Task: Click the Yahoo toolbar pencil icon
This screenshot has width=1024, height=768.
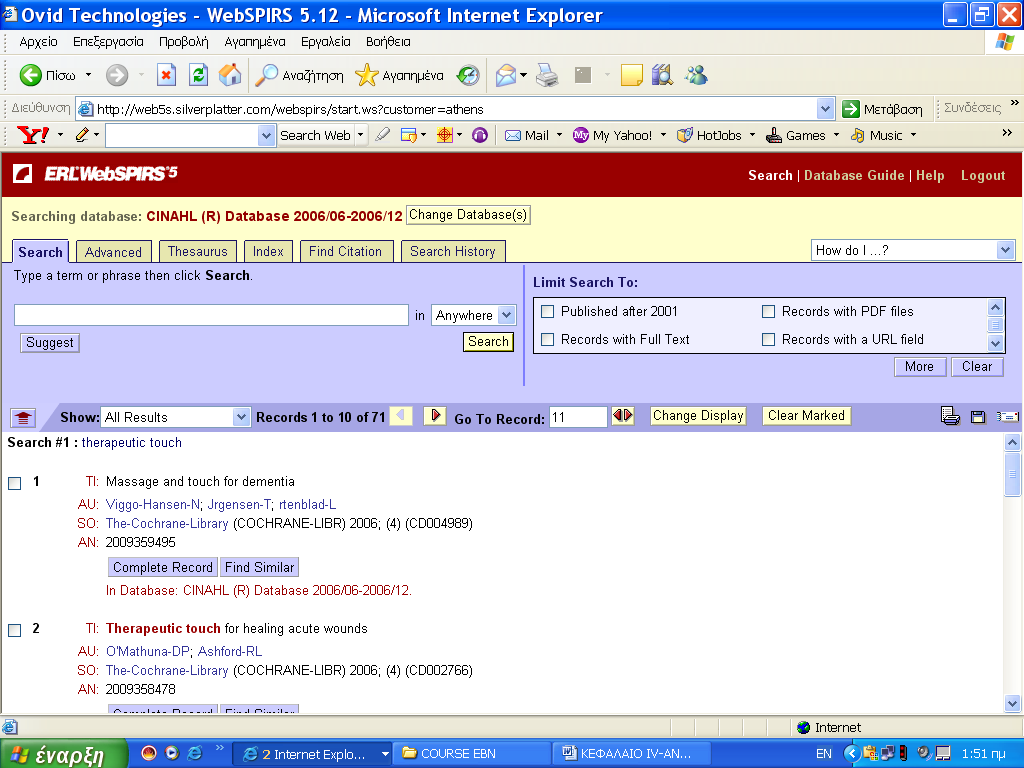Action: click(x=82, y=135)
